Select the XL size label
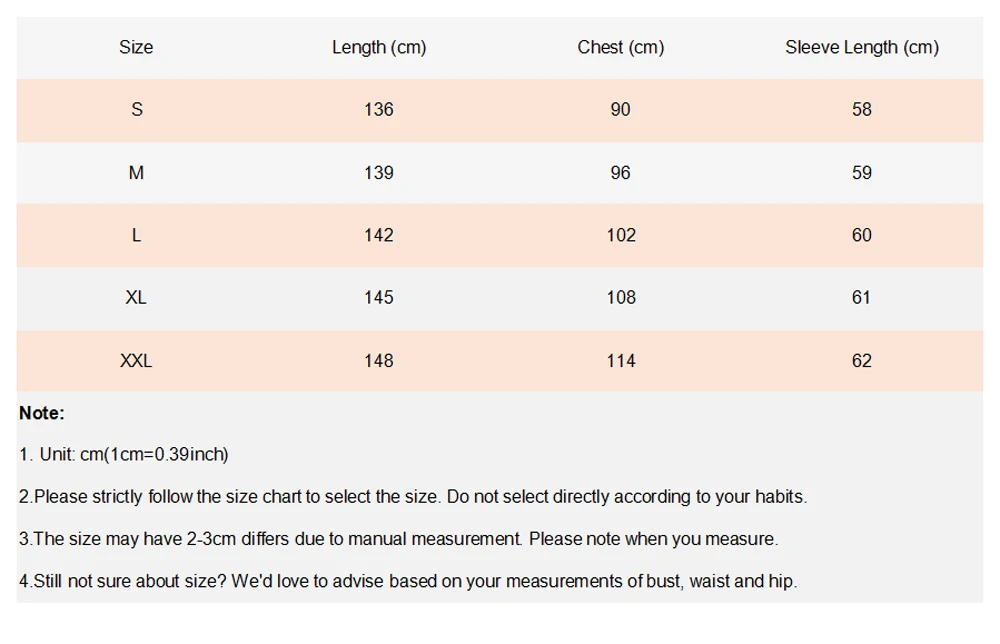Image resolution: width=1000 pixels, height=644 pixels. 136,298
